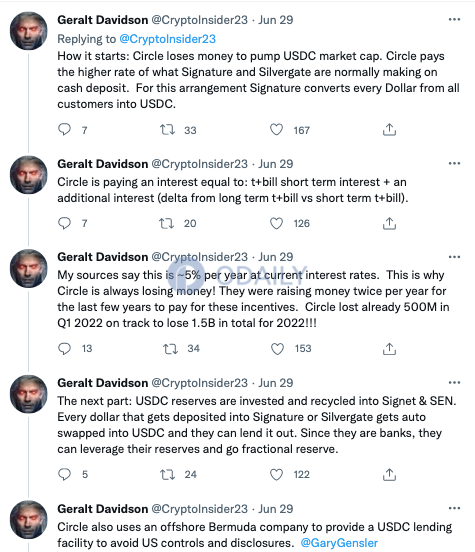Like the tweet with 122 likes

tap(276, 474)
